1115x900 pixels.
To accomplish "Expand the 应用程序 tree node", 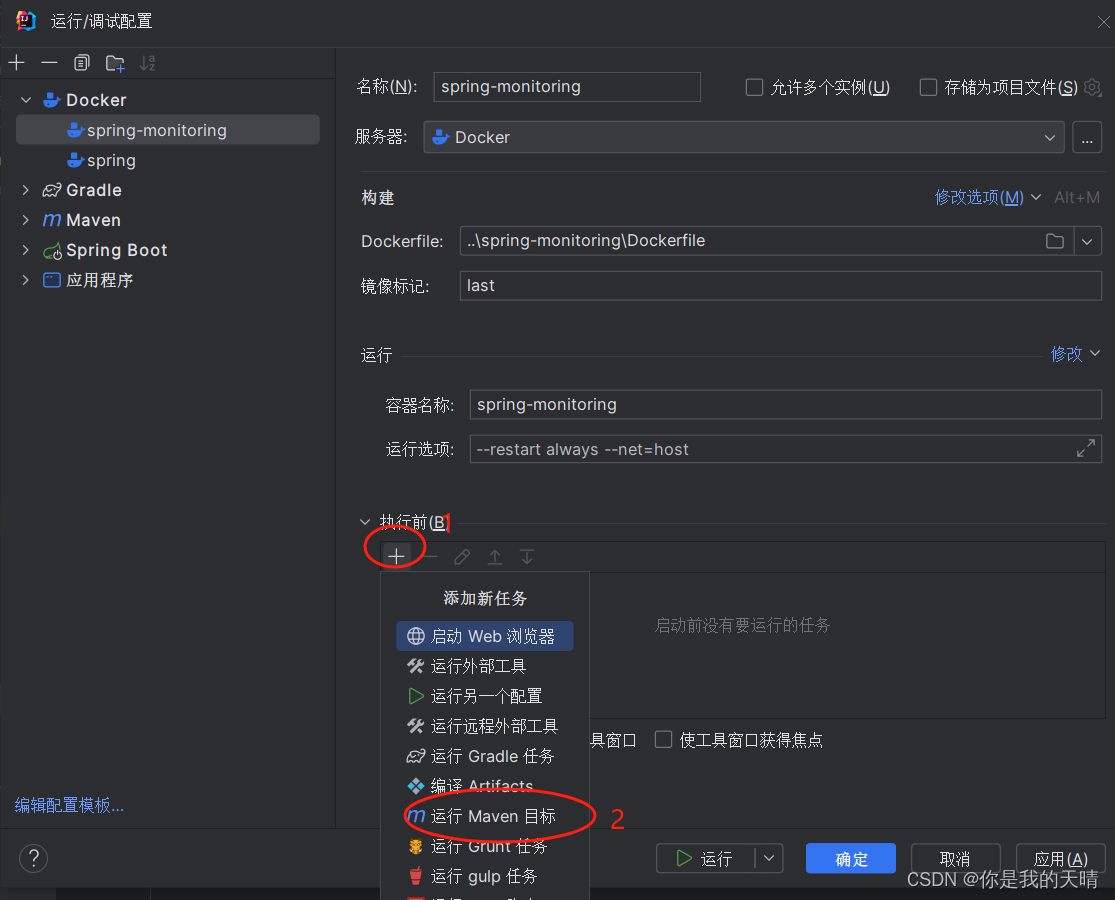I will point(26,279).
